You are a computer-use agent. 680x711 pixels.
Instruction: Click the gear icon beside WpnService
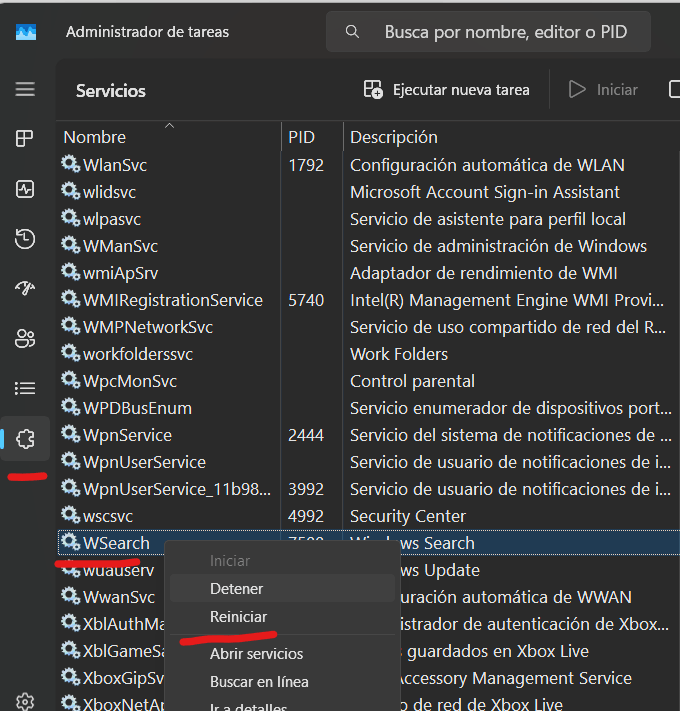[70, 433]
